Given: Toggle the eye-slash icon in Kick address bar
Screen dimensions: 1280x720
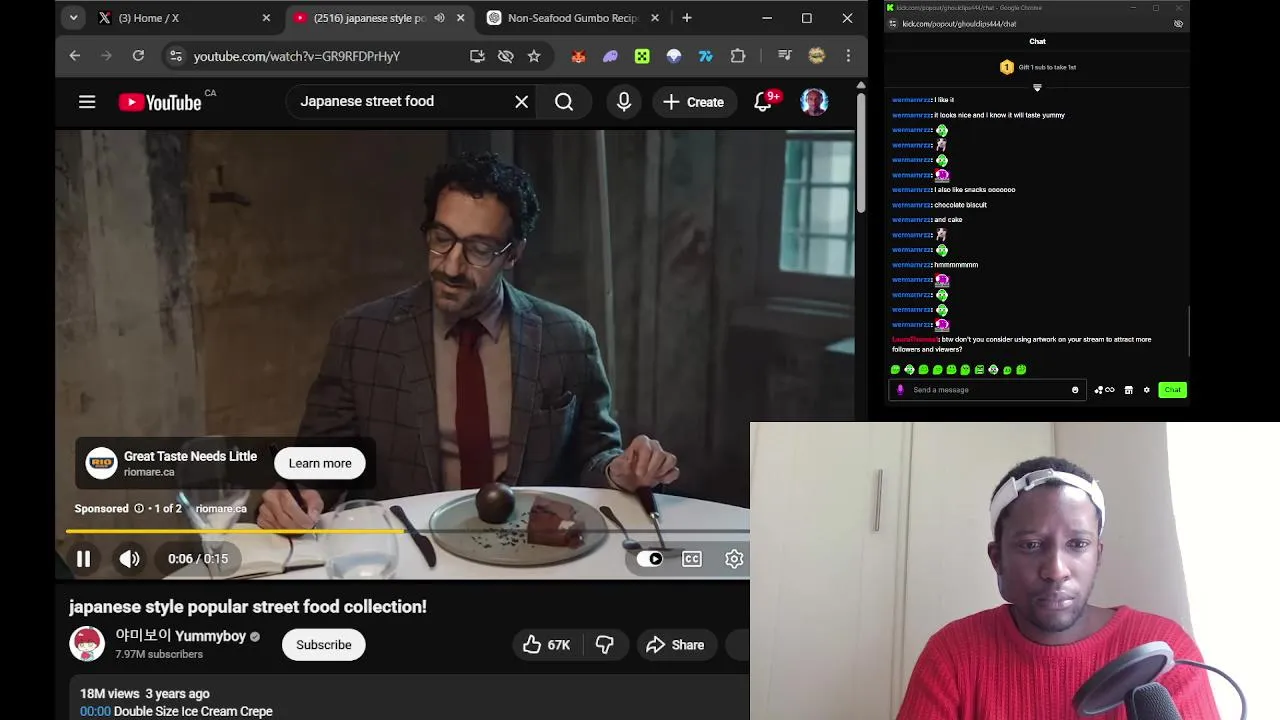Looking at the screenshot, I should (x=1178, y=24).
